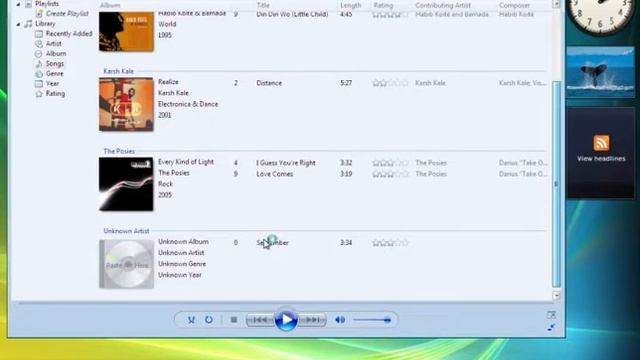
Task: Sort by the Album column header
Action: point(110,5)
